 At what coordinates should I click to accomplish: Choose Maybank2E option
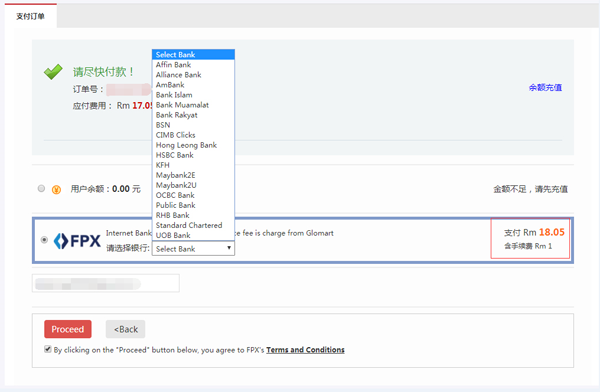pyautogui.click(x=193, y=175)
